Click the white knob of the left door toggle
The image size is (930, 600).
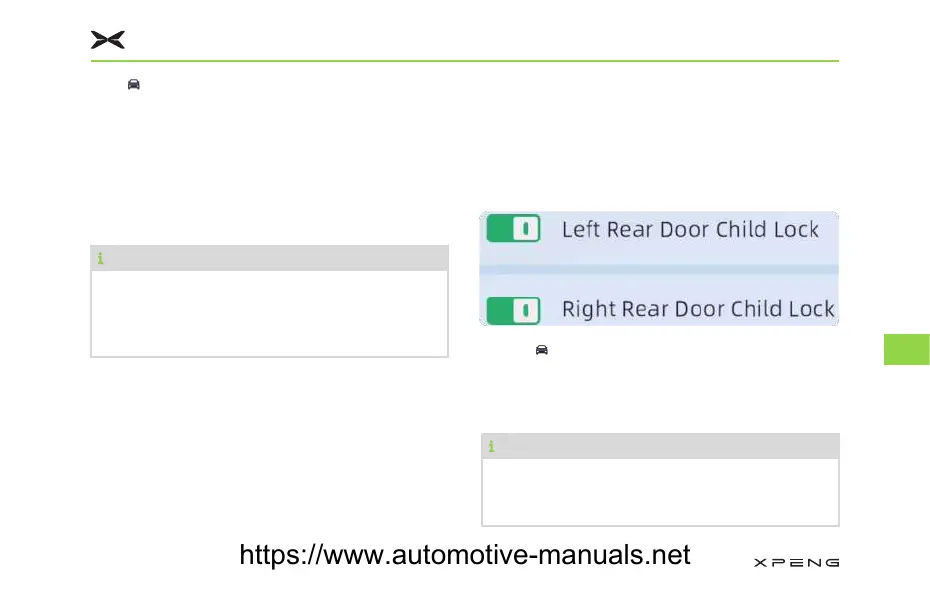tap(526, 228)
